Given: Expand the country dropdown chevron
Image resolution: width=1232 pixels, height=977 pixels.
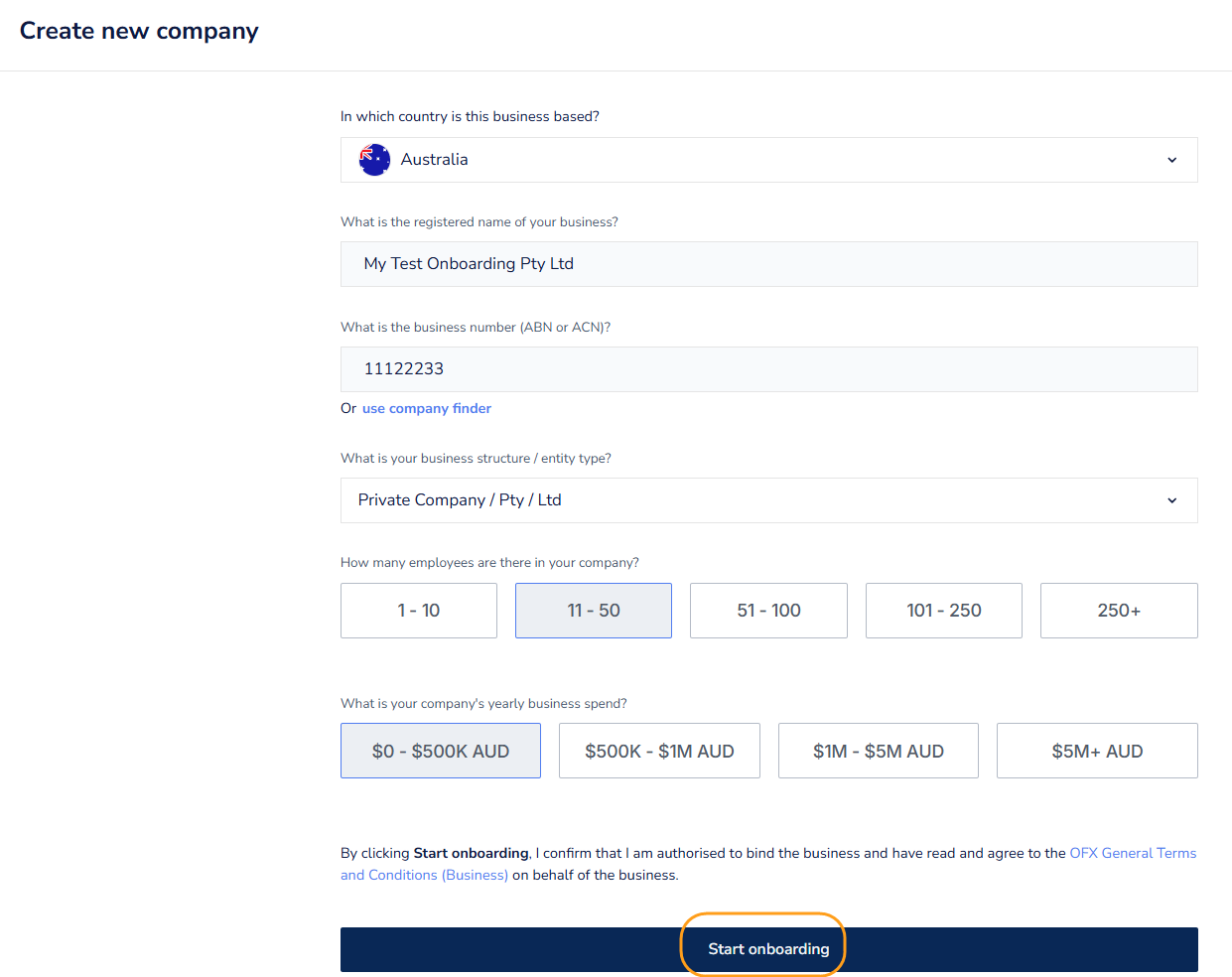Looking at the screenshot, I should pos(1171,160).
